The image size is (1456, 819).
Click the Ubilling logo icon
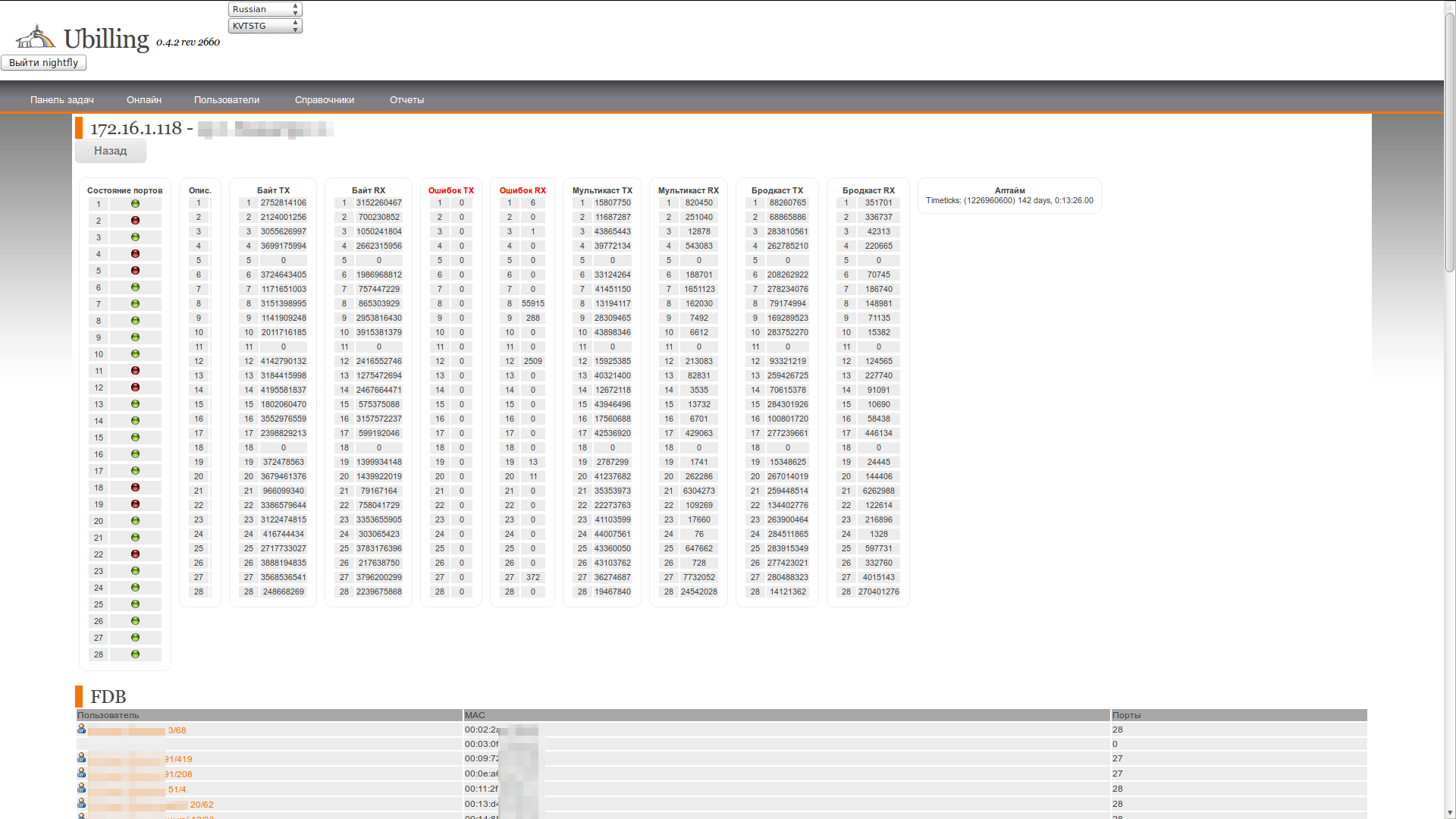click(36, 36)
